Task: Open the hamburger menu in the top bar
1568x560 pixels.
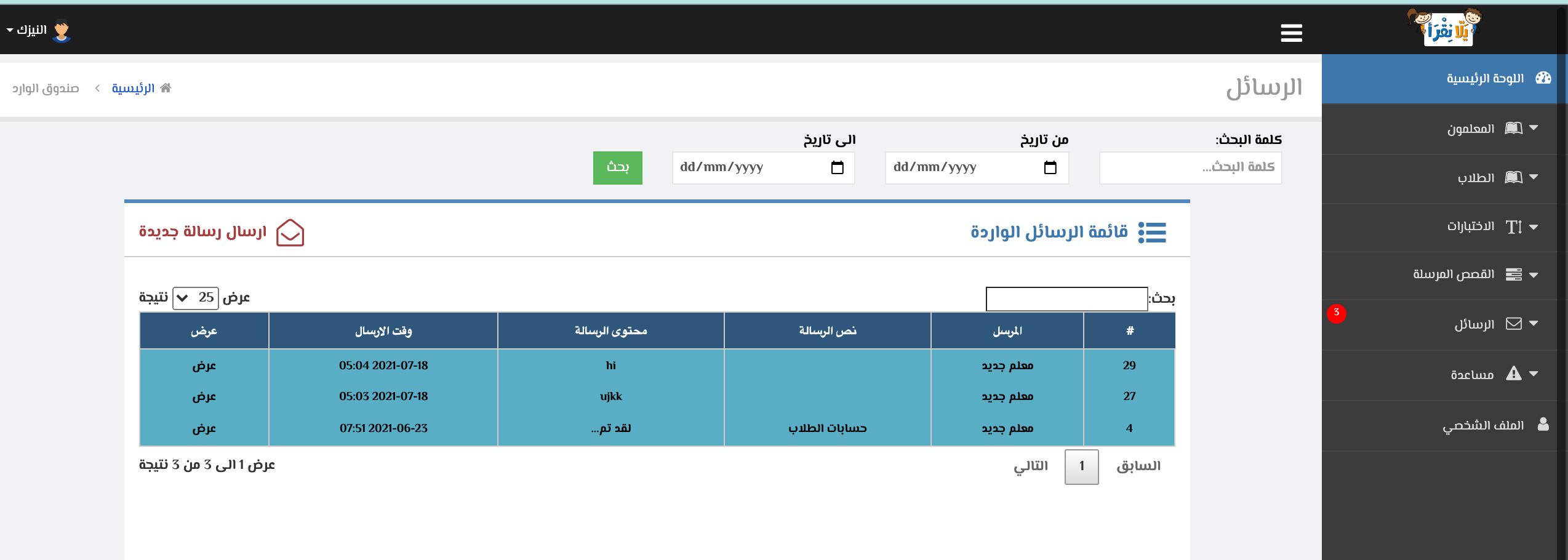Action: (1291, 33)
